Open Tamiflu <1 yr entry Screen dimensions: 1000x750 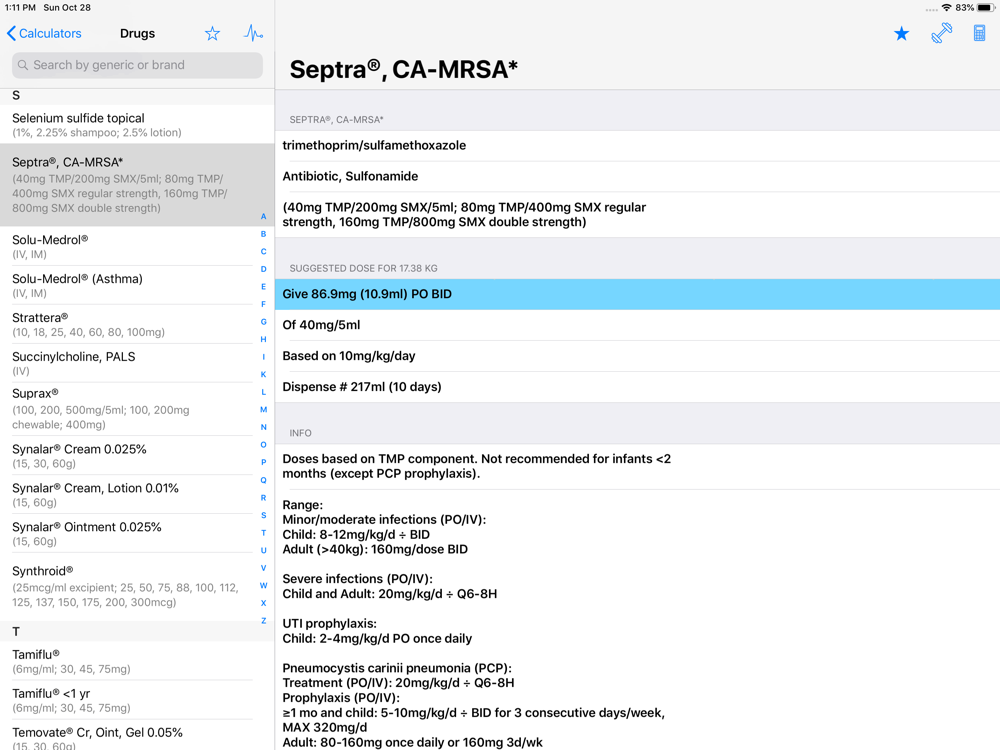[x=137, y=700]
